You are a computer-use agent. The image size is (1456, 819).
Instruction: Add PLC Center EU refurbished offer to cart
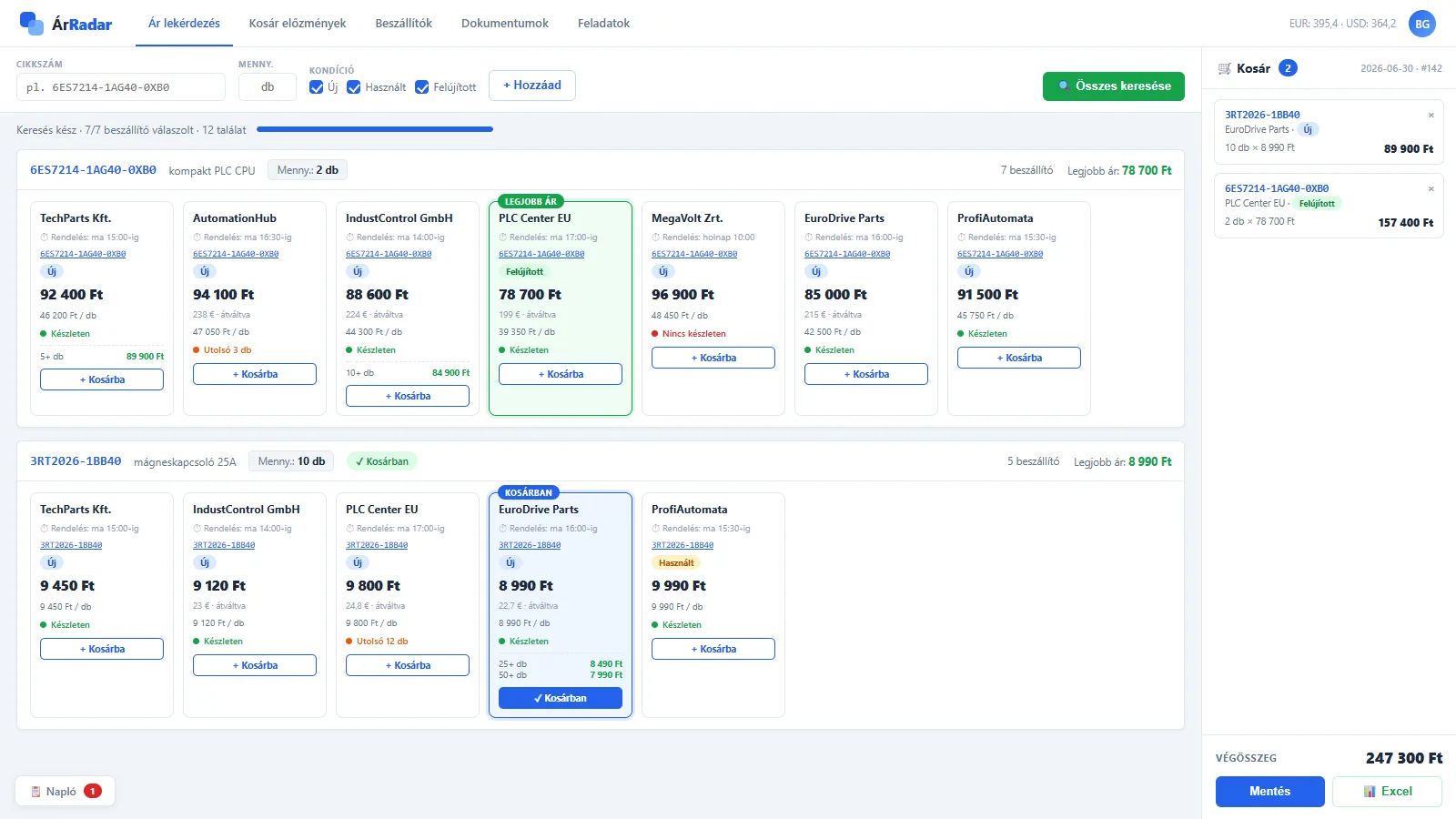561,374
